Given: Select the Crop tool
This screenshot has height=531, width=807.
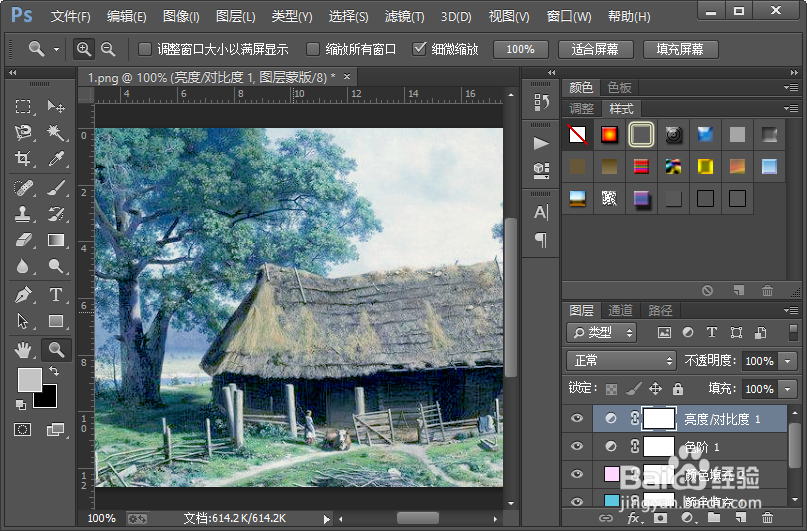Looking at the screenshot, I should click(x=23, y=158).
